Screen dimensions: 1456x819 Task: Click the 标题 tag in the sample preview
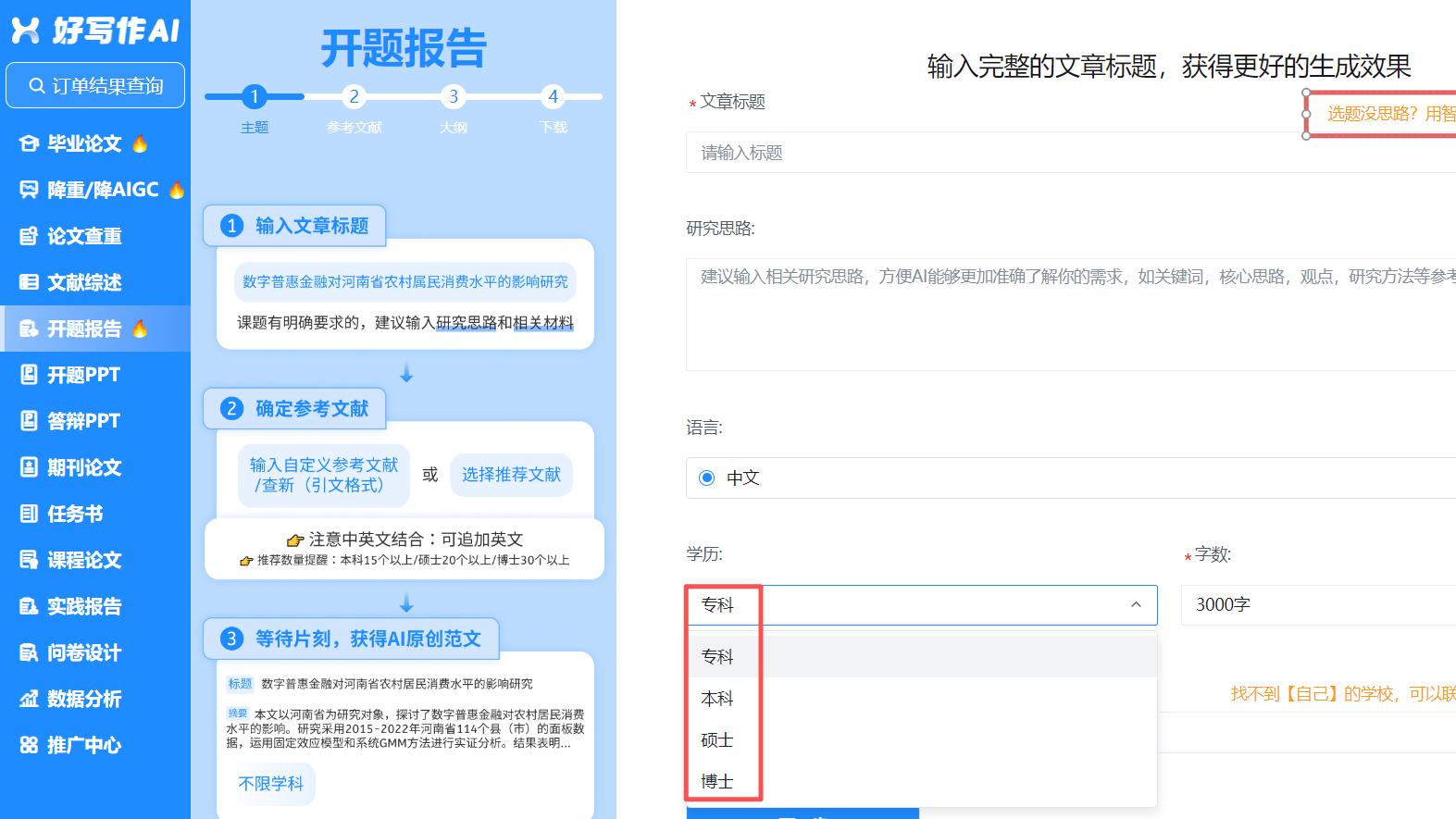240,684
